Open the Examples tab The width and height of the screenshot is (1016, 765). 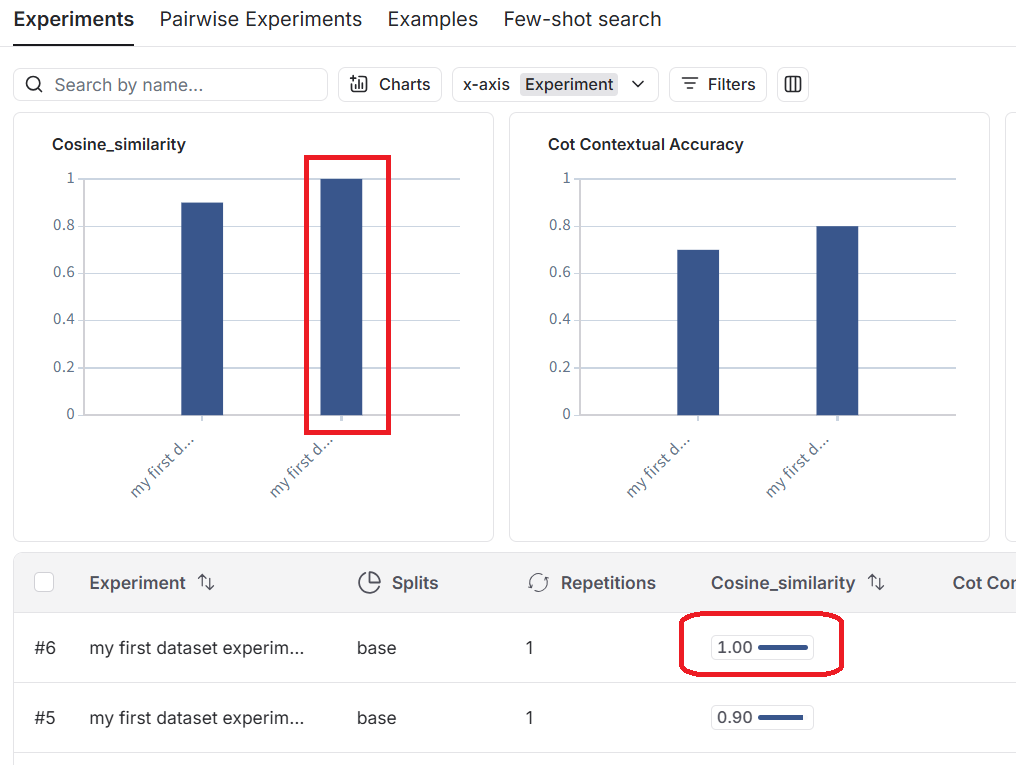click(x=433, y=20)
